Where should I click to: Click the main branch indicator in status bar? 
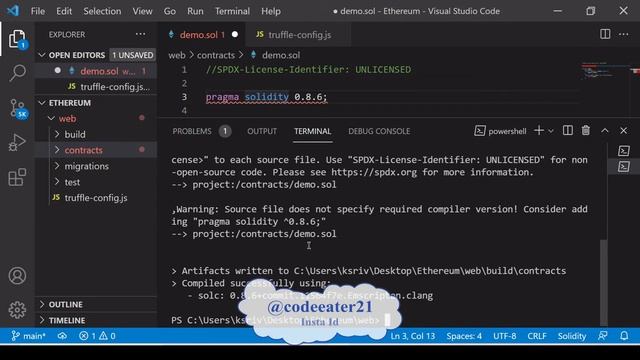point(29,336)
